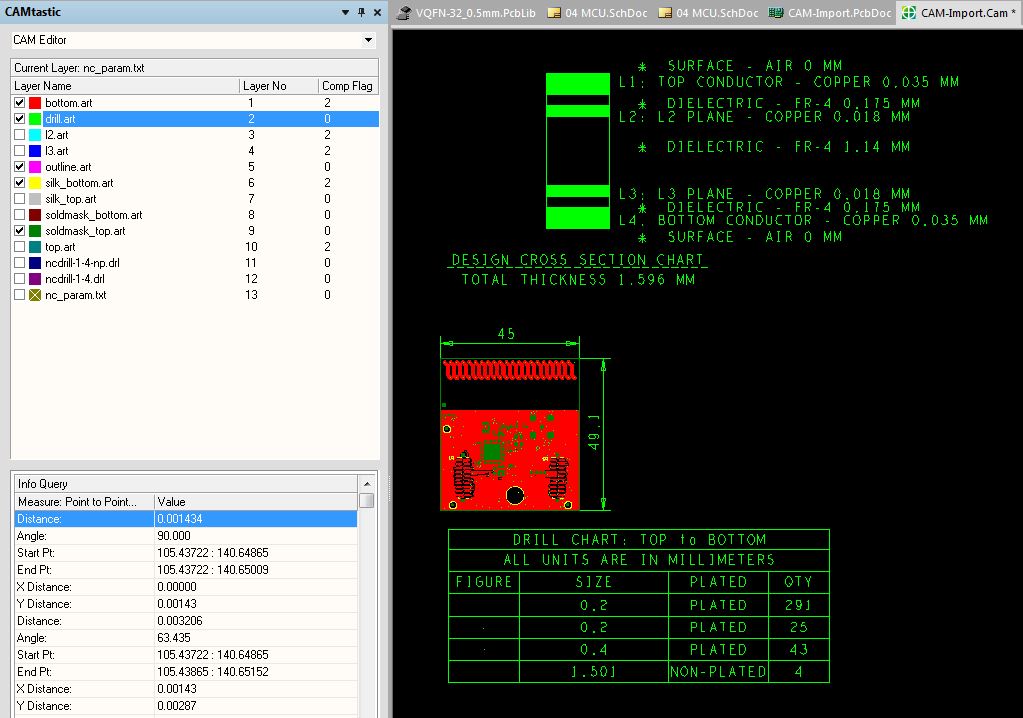The image size is (1023, 718).
Task: Click layer stack cross section graphic
Action: click(x=577, y=151)
